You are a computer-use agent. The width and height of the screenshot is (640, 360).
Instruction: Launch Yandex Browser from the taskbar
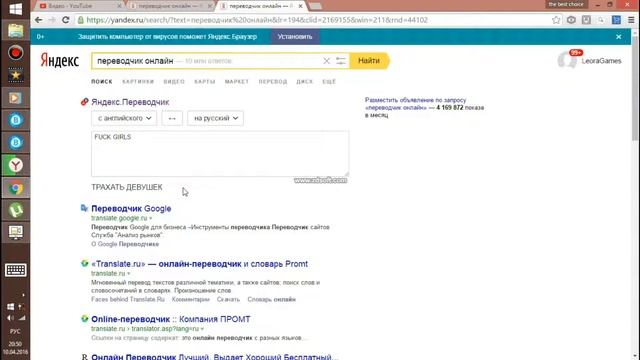pyautogui.click(x=16, y=165)
